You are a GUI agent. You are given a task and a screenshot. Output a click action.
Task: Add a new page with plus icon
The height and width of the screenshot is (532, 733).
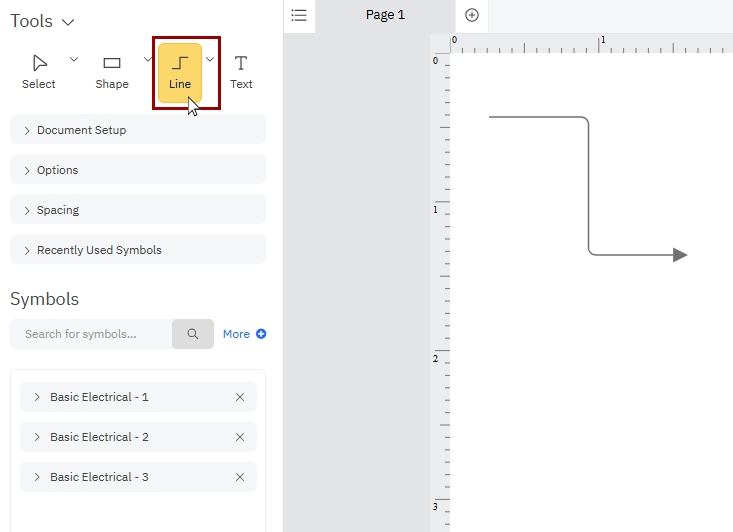click(x=472, y=15)
